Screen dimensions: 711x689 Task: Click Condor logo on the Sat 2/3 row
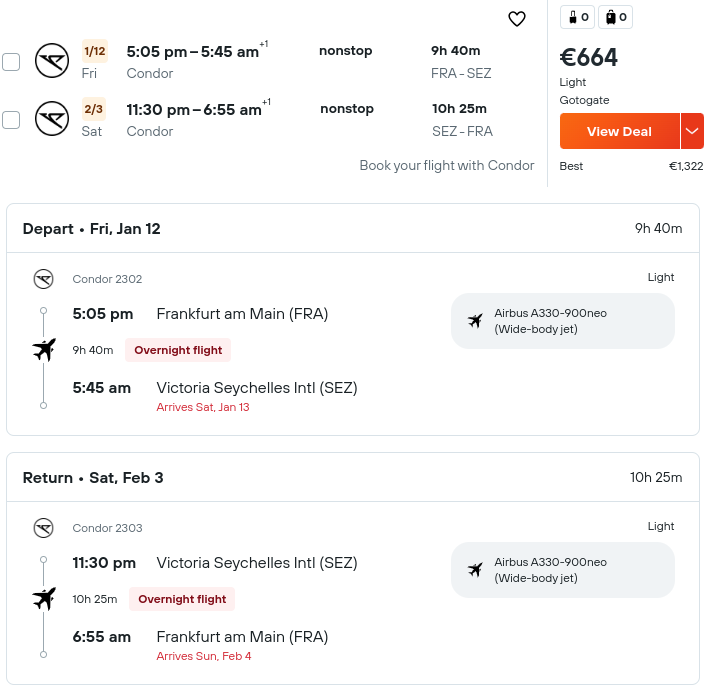tap(52, 118)
